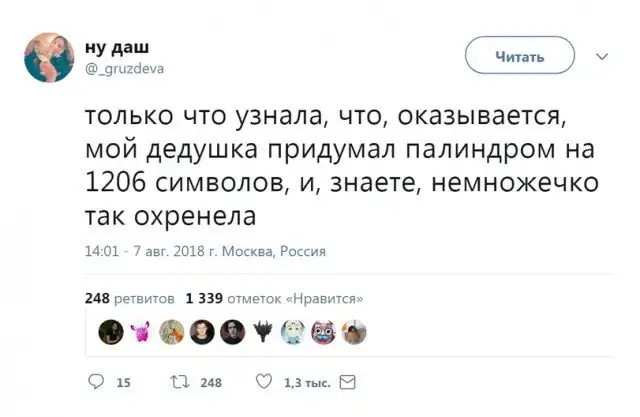Open the pink monster liker avatar

click(x=141, y=331)
